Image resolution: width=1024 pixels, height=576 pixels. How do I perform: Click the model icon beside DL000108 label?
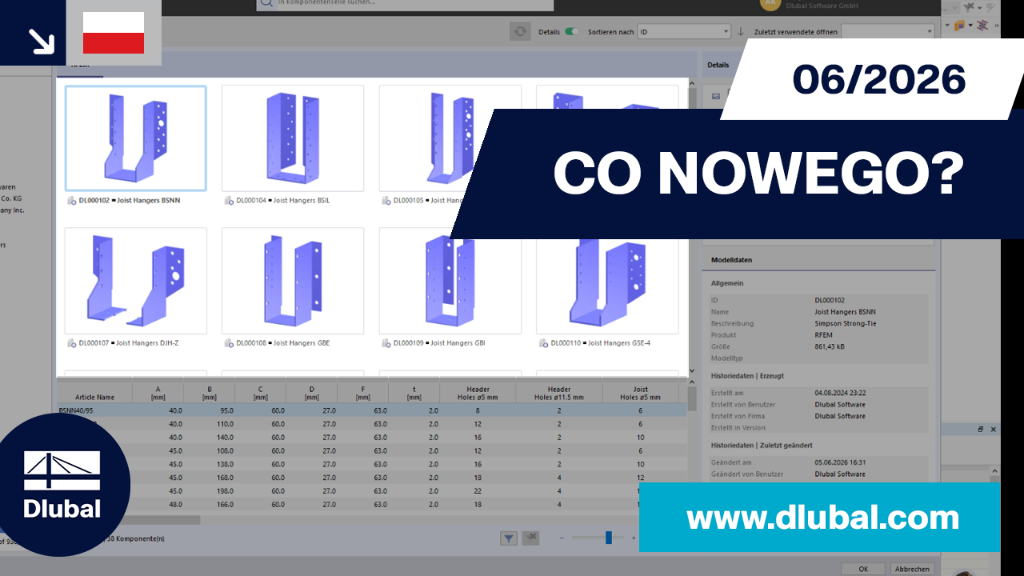coord(229,343)
